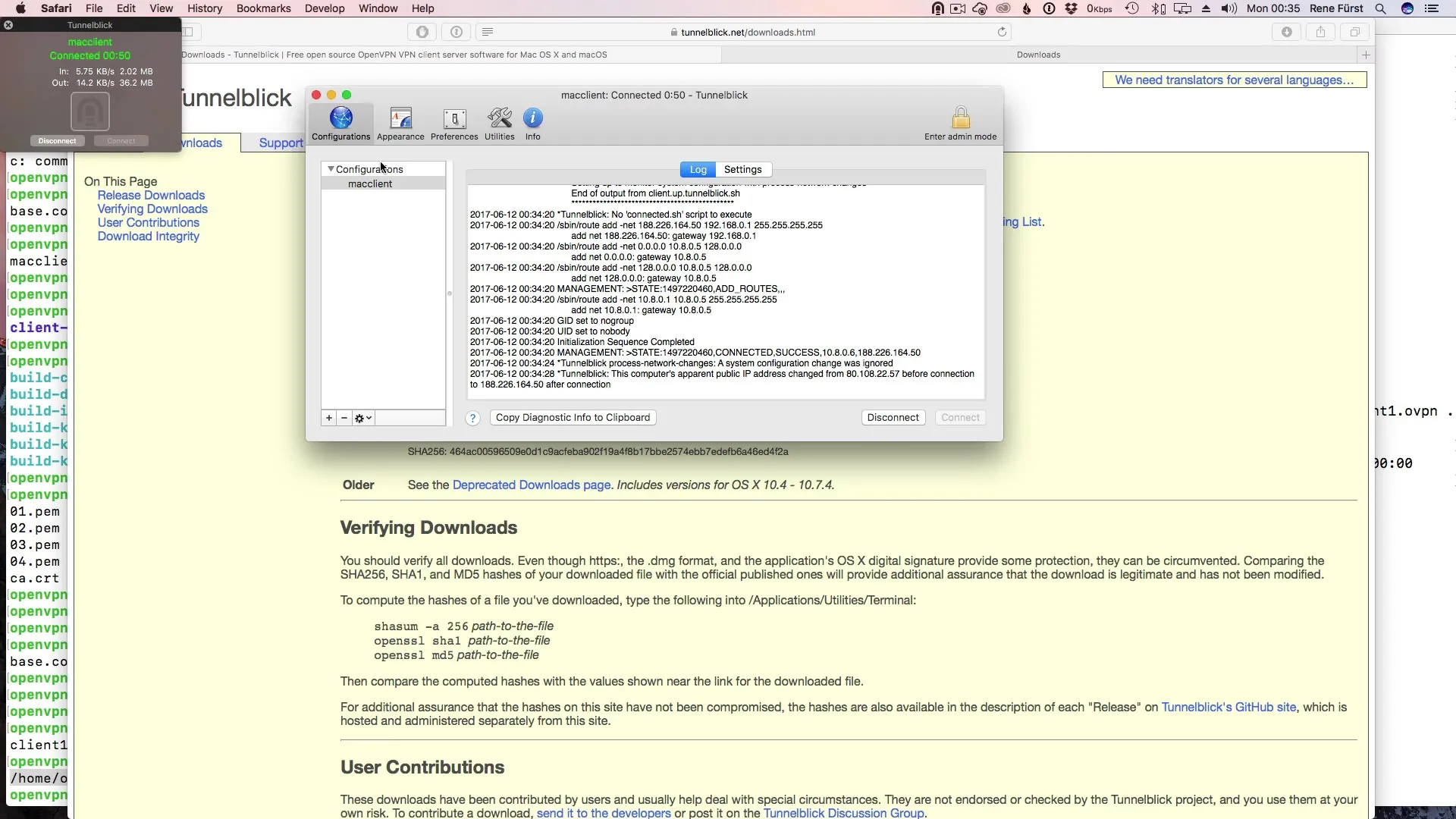Open Tunnelblick's GitHub site link
The width and height of the screenshot is (1456, 819).
tap(1228, 708)
